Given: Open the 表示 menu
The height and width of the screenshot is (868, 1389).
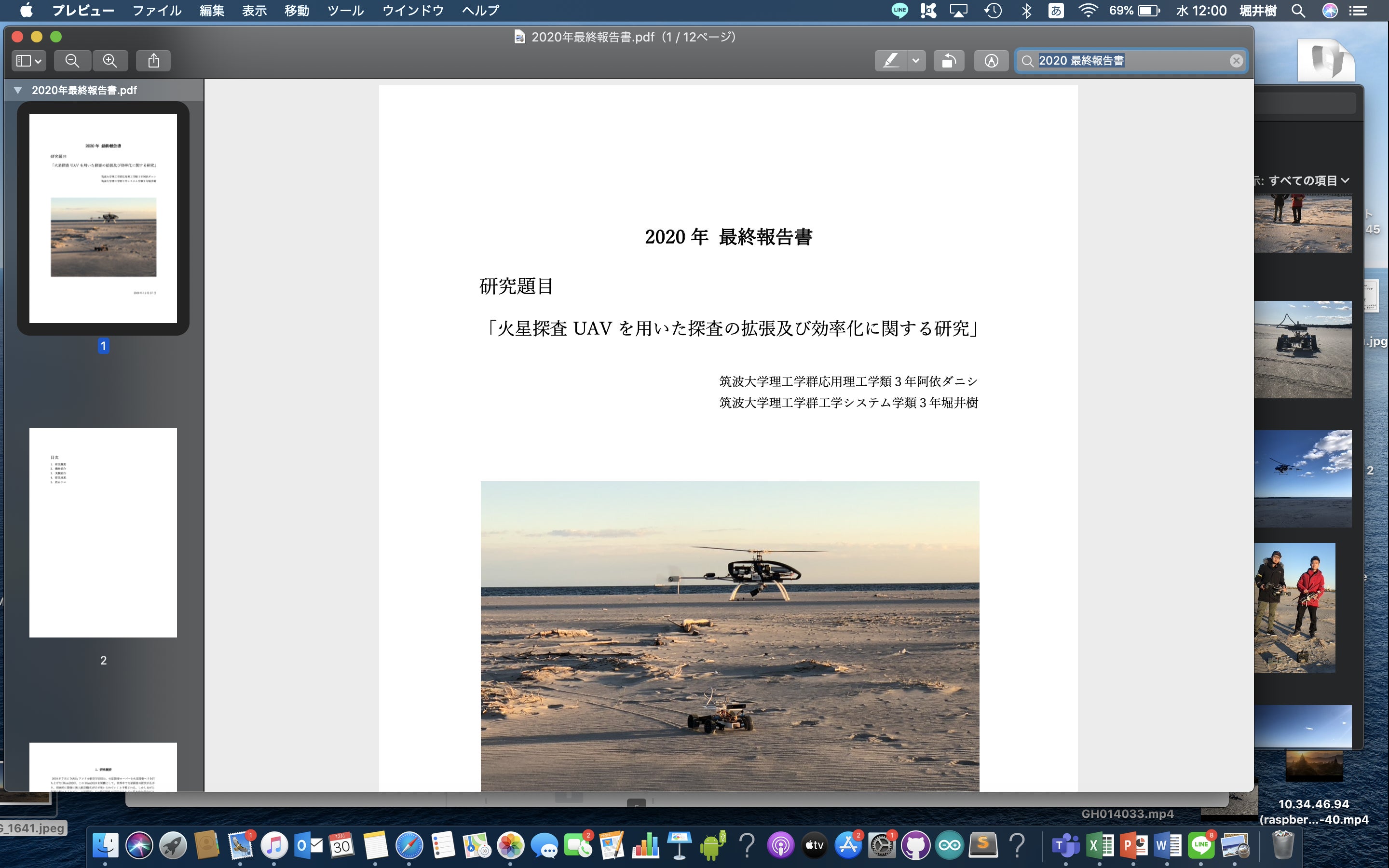Looking at the screenshot, I should (254, 10).
